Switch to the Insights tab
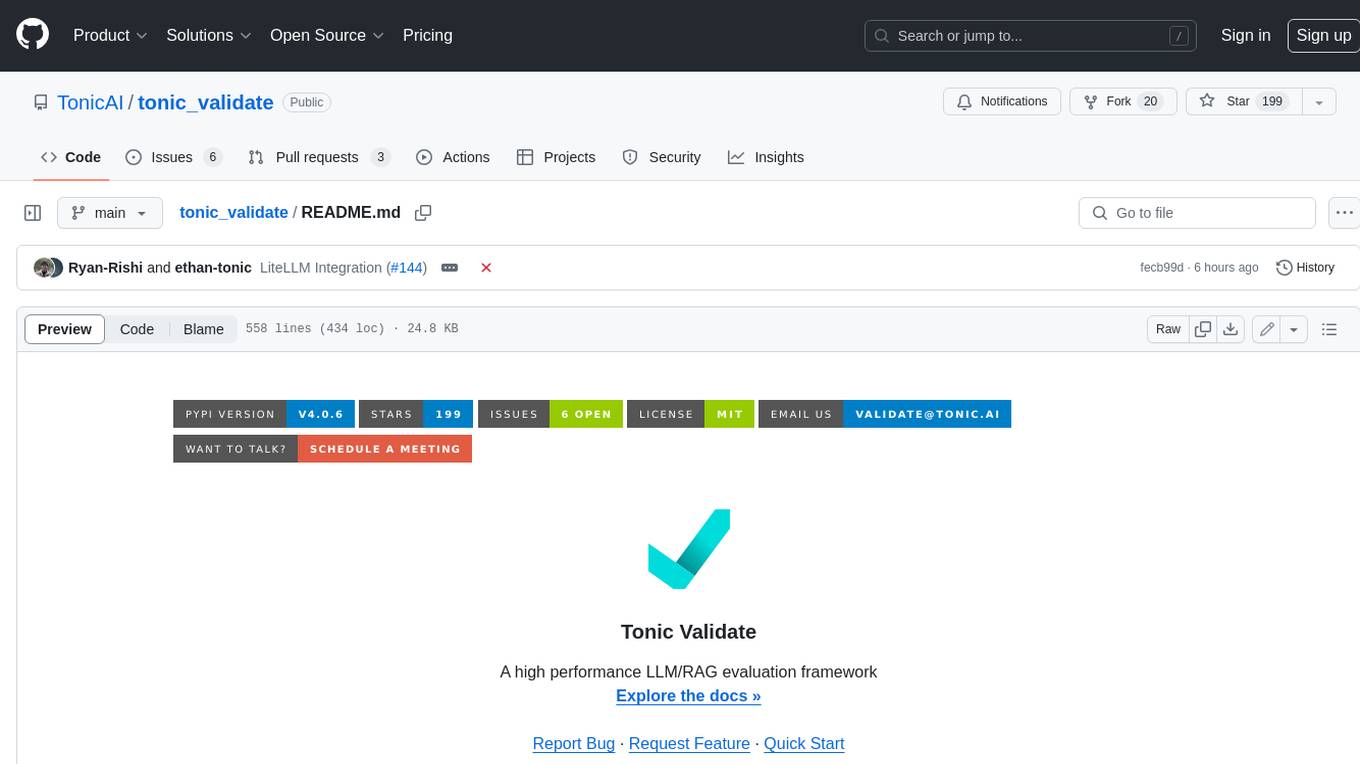The width and height of the screenshot is (1360, 764). coord(766,157)
